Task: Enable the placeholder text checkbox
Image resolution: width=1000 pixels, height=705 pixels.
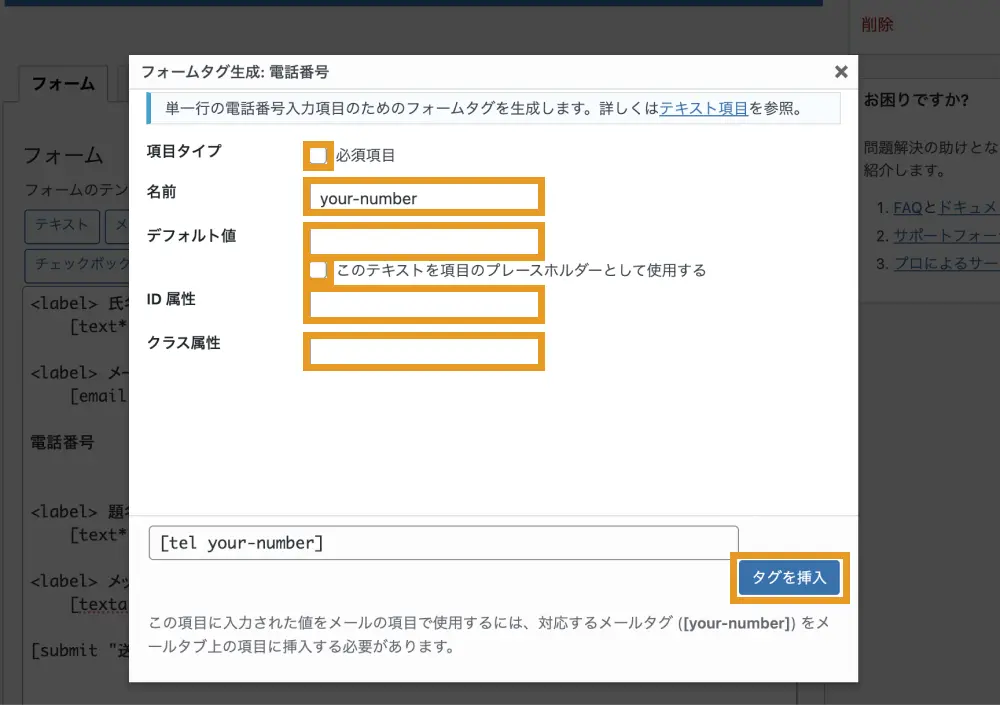Action: tap(318, 270)
